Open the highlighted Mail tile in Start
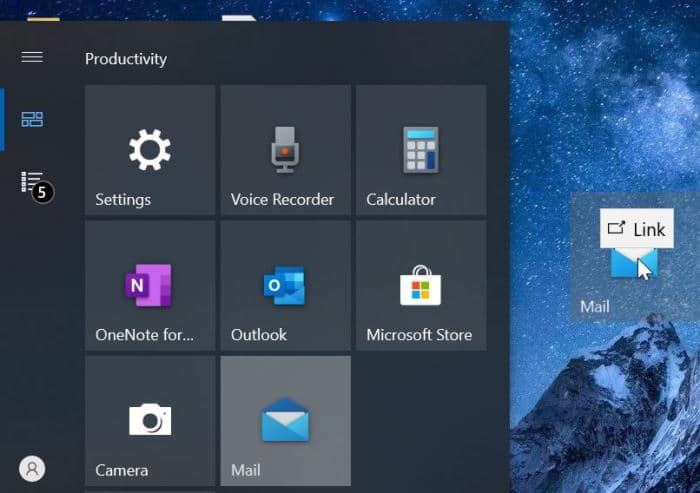 coord(286,421)
